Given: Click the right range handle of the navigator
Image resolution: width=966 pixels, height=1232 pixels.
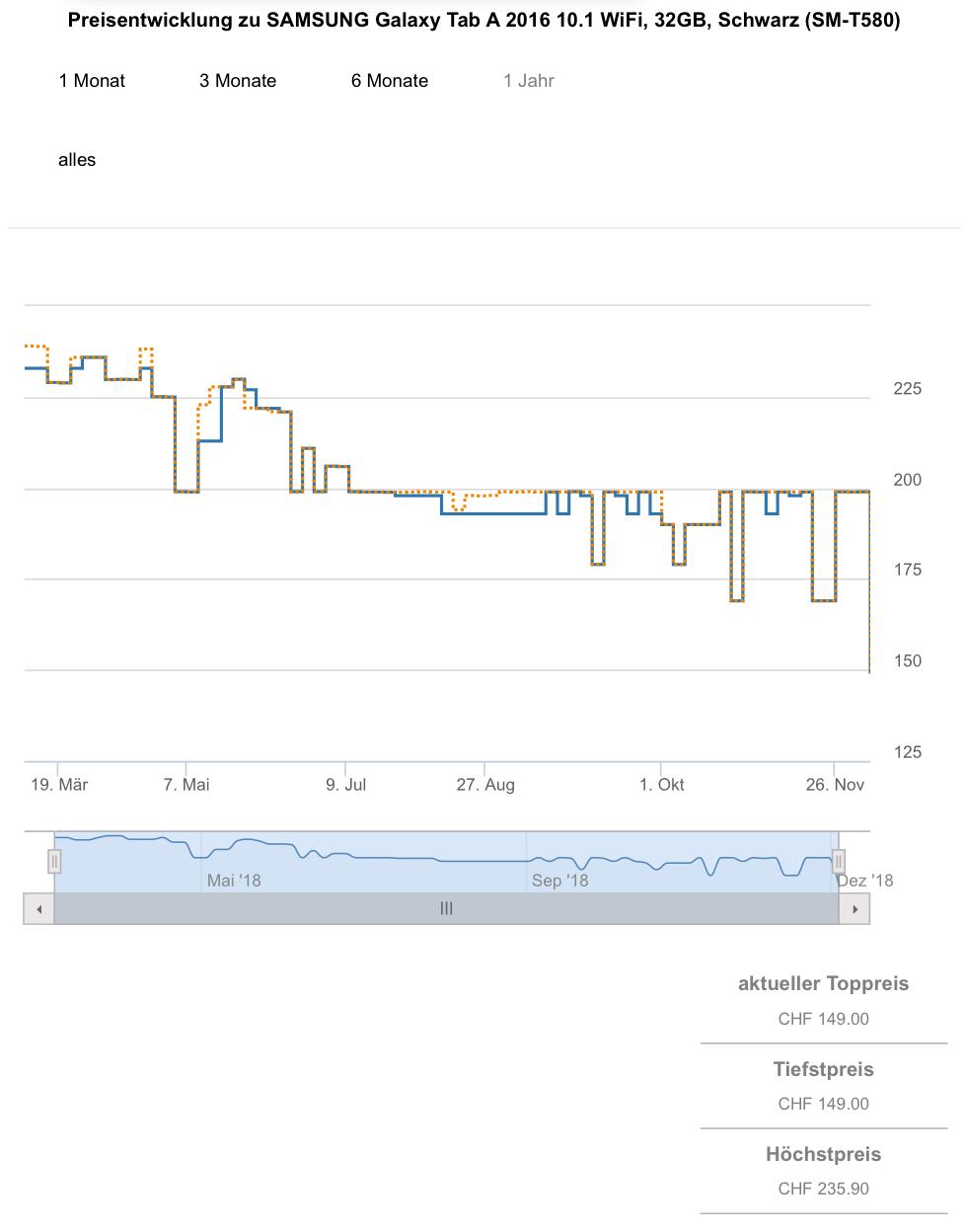Looking at the screenshot, I should click(x=838, y=862).
